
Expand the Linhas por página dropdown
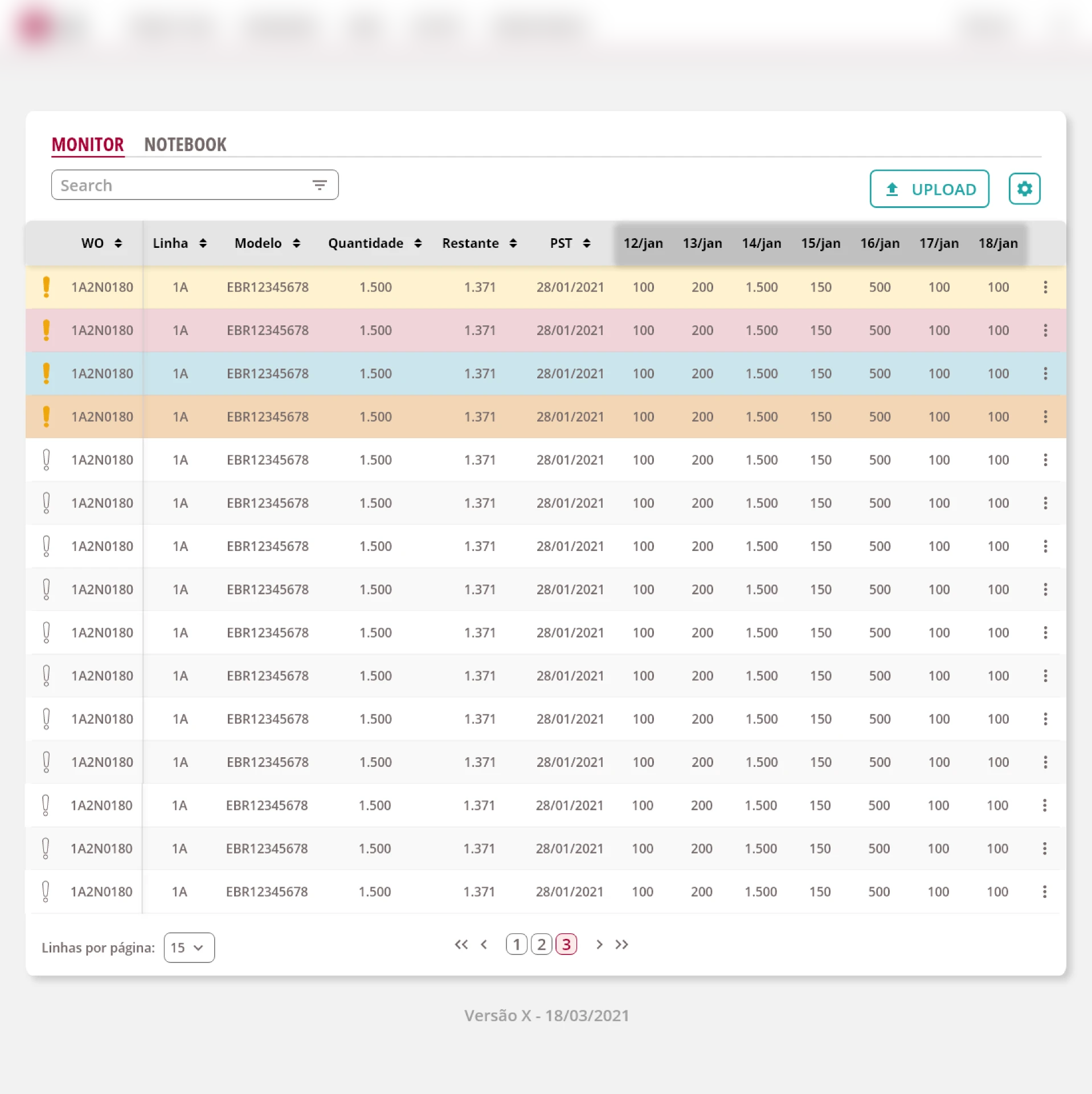189,948
